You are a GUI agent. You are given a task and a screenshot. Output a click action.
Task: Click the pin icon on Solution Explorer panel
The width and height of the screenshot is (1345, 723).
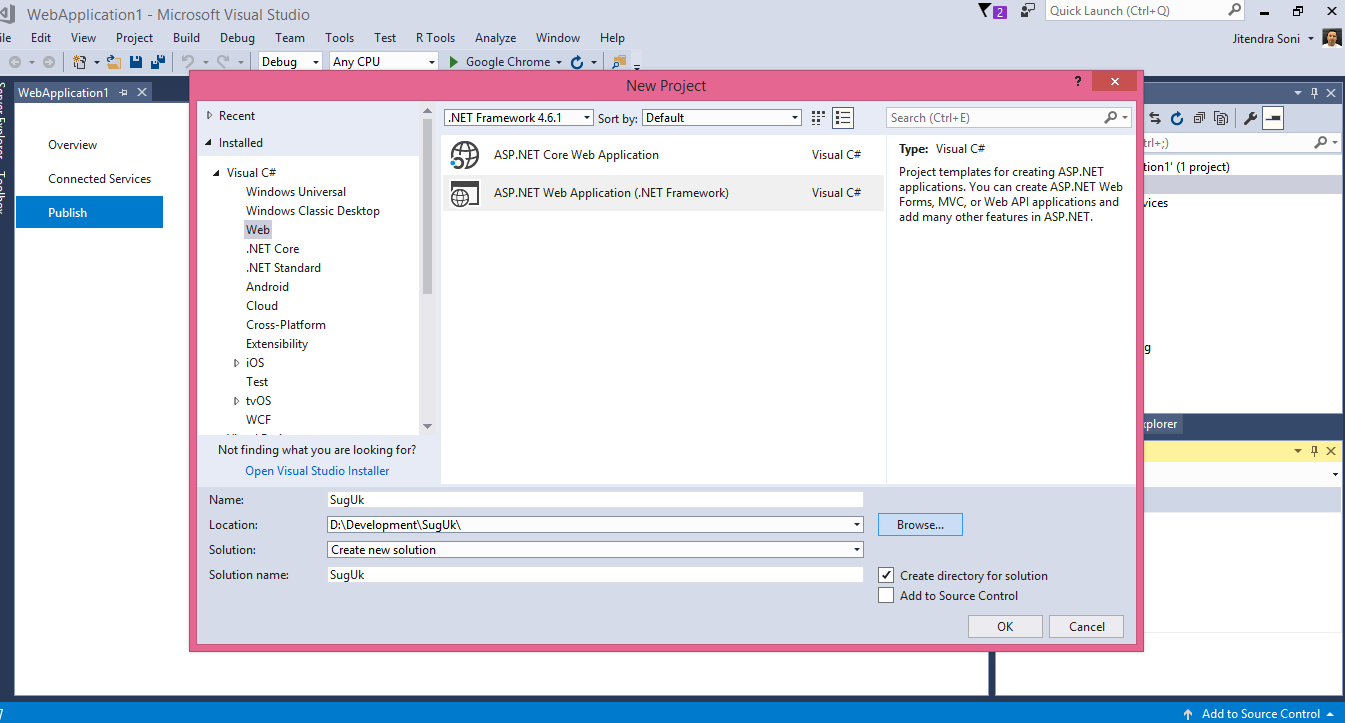[1315, 92]
